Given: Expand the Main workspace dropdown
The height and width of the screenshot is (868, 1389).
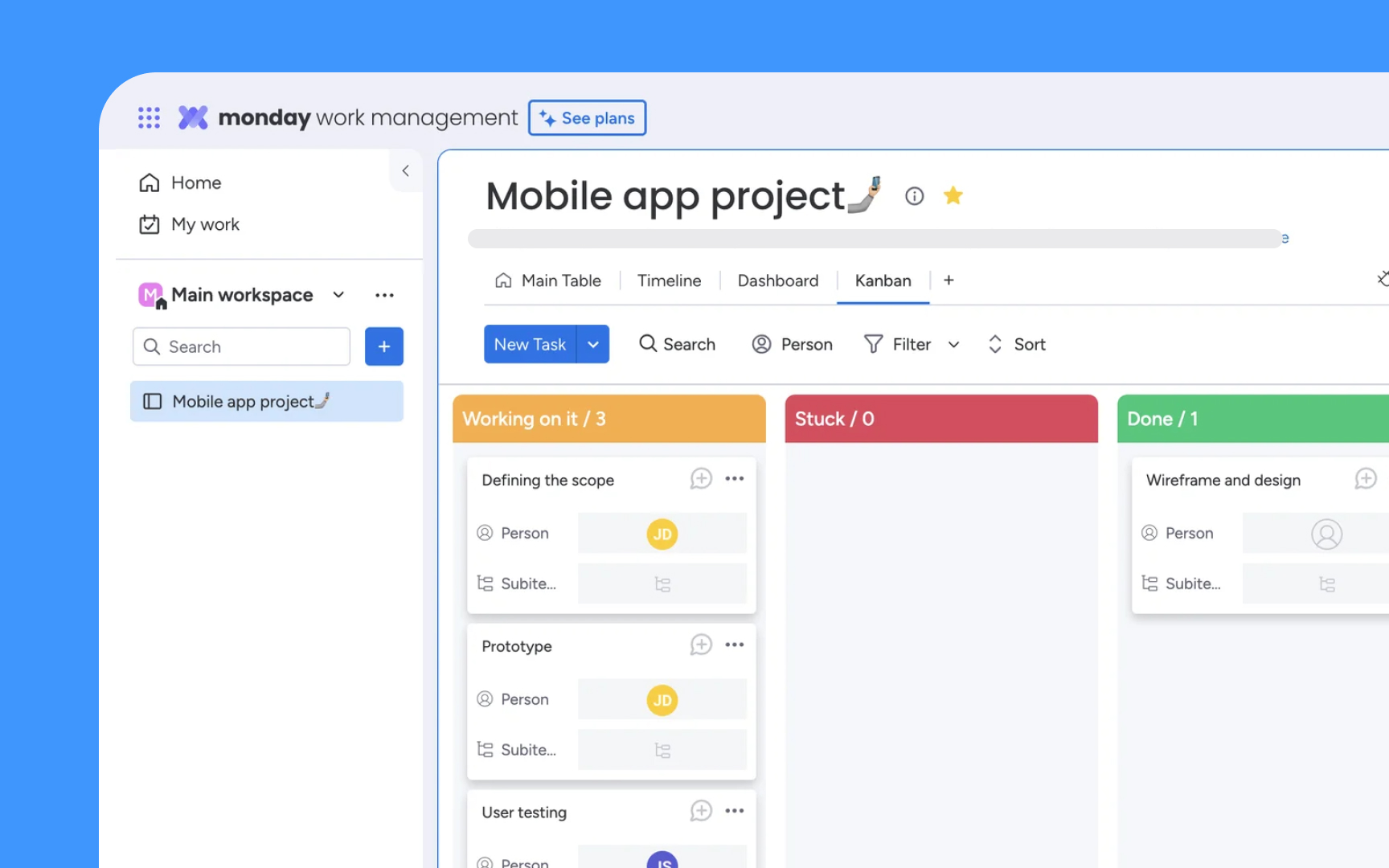Looking at the screenshot, I should (338, 294).
